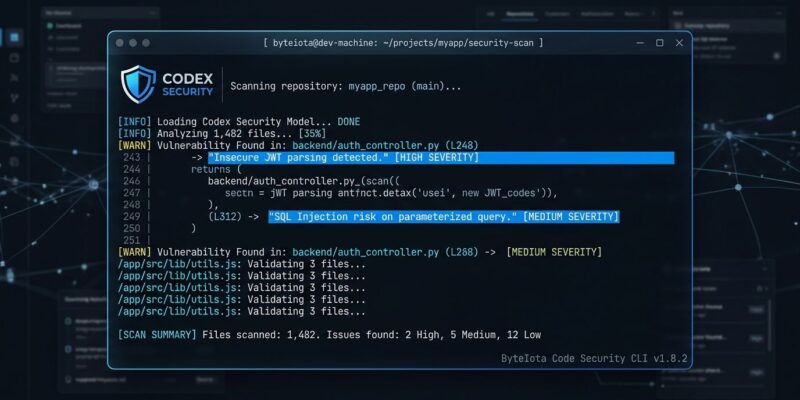Image resolution: width=800 pixels, height=400 pixels.
Task: Maximize the security-scan terminal window
Action: point(660,43)
